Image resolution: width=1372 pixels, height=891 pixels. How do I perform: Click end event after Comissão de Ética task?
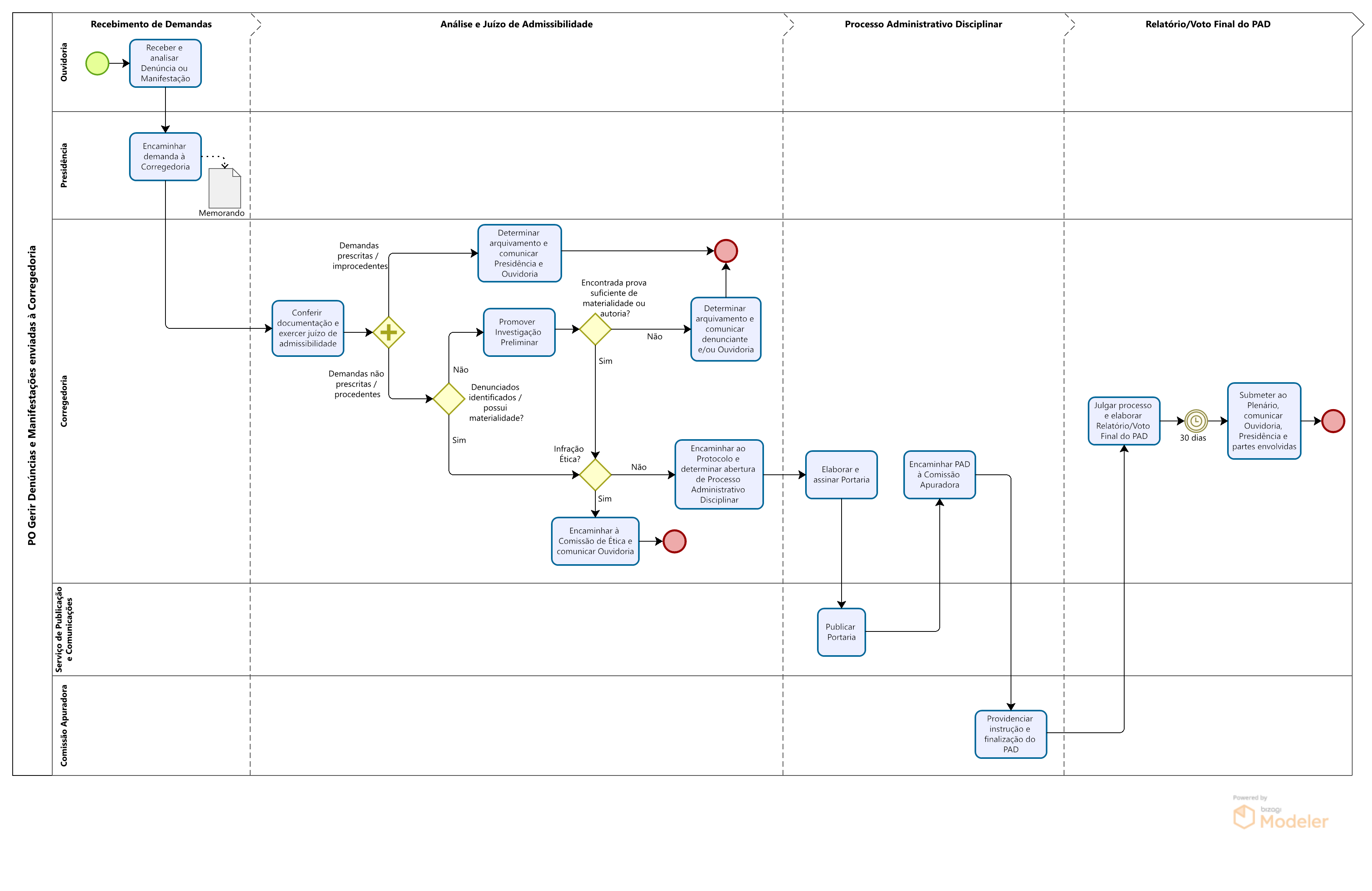point(674,541)
